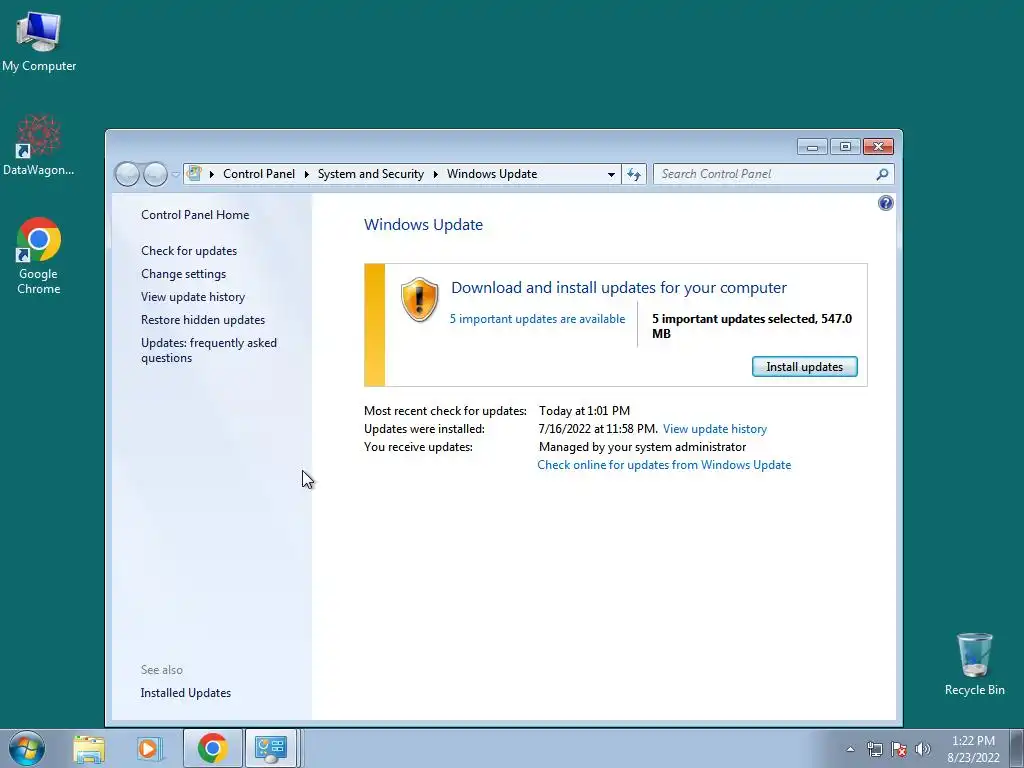1024x768 pixels.
Task: Click the Forward navigation arrow button
Action: point(155,174)
